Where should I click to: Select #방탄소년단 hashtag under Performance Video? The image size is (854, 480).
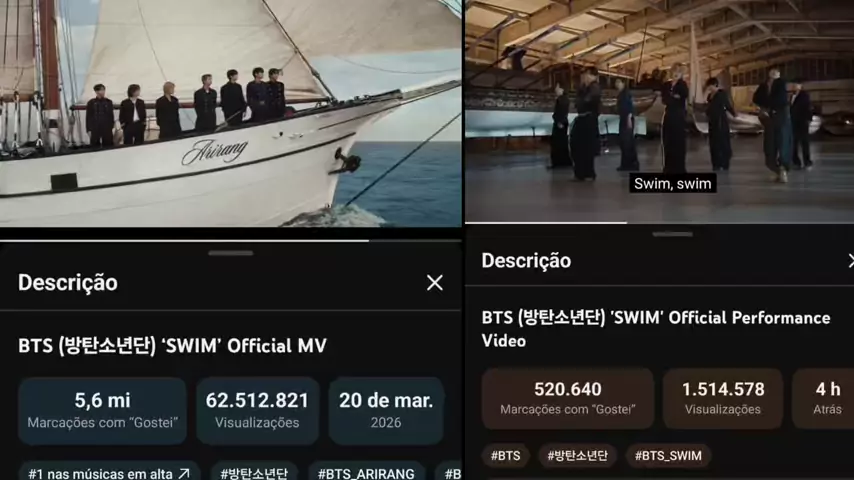pyautogui.click(x=577, y=455)
